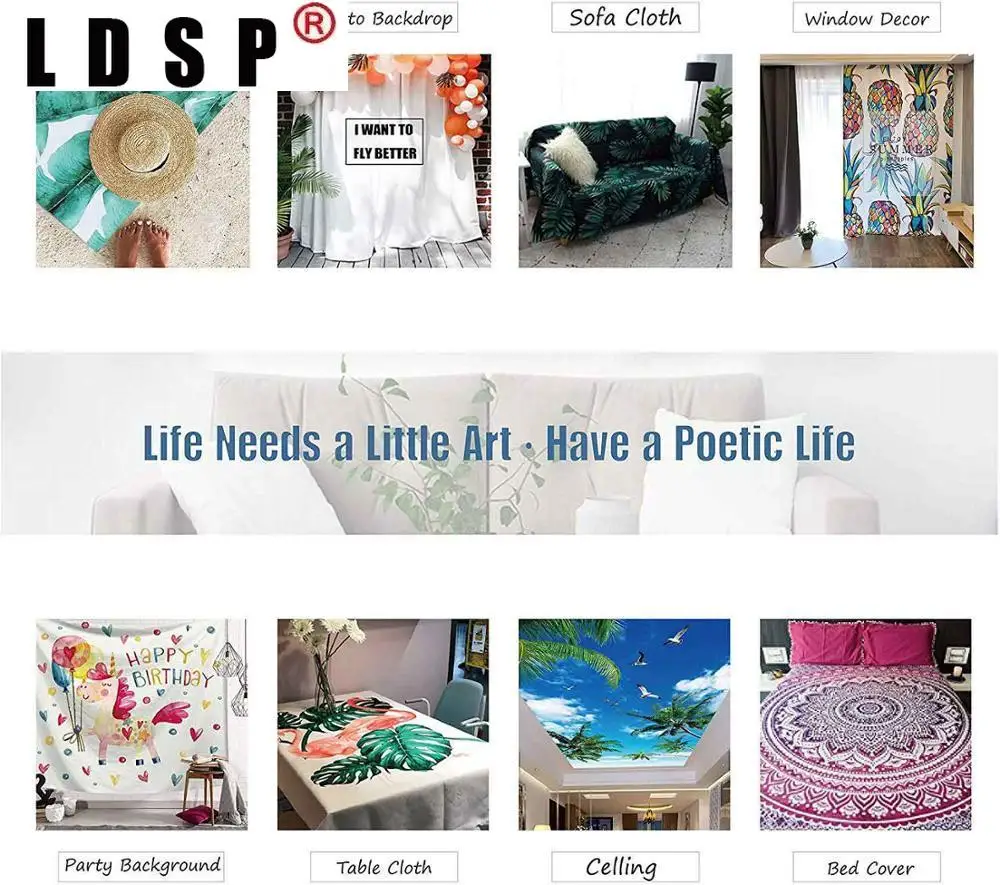Select the green leaf sofa cloth image
Viewport: 1000px width, 885px height.
tap(625, 161)
